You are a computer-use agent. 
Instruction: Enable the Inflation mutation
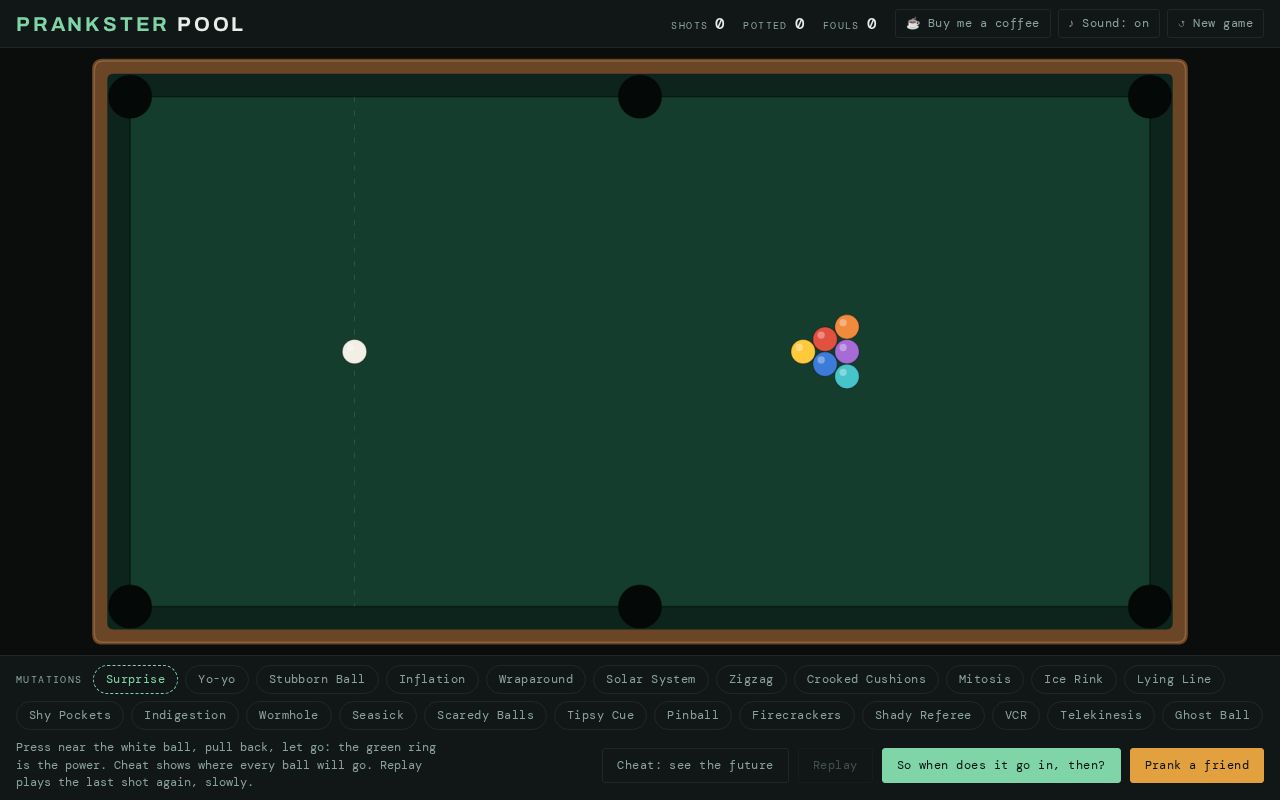tap(432, 680)
